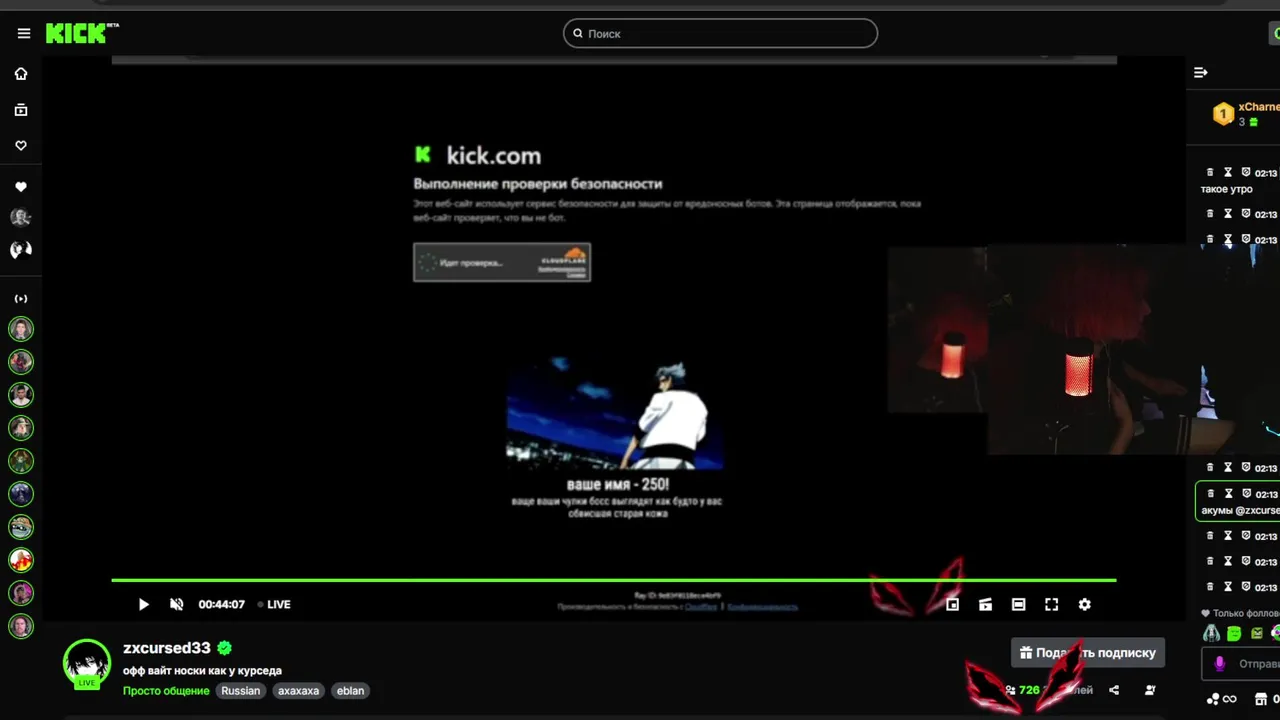Screen dimensions: 1280x720
Task: Timeout author of 'такое утро' message
Action: tap(1228, 172)
